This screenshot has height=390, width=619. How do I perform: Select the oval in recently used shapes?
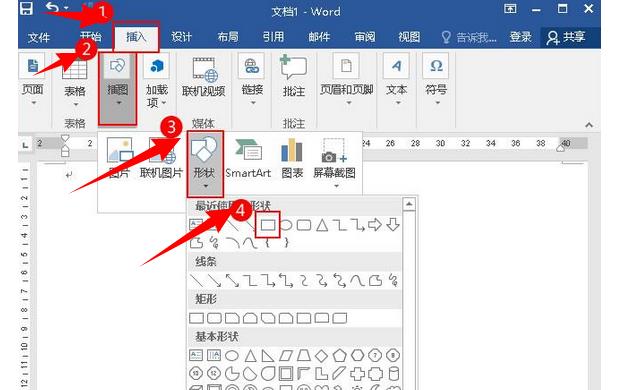pyautogui.click(x=286, y=225)
